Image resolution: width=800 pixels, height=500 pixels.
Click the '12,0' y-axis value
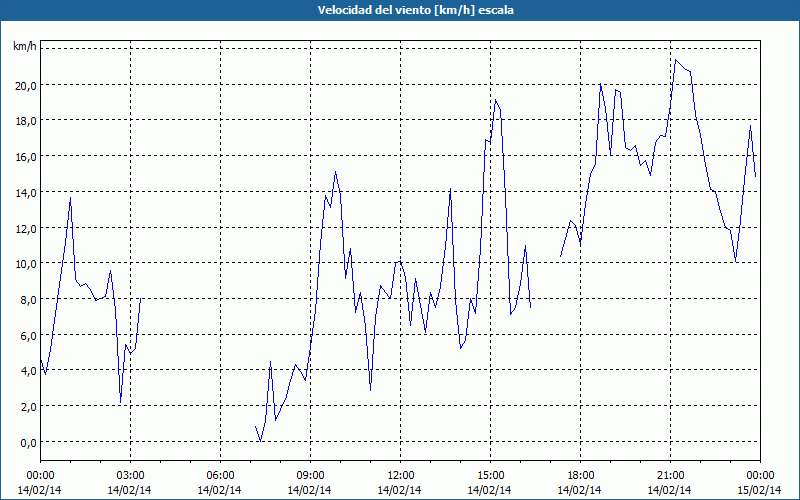coord(28,229)
